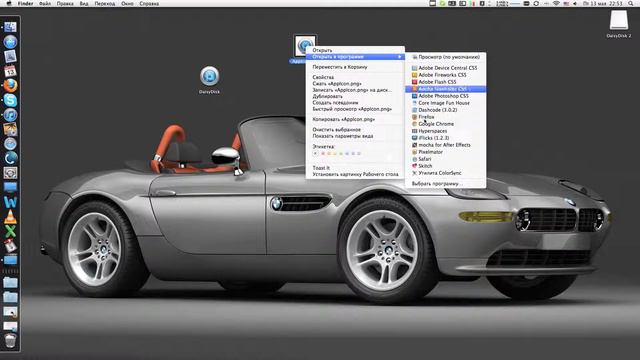Open with Adobe Fireworks CS5

tap(446, 75)
